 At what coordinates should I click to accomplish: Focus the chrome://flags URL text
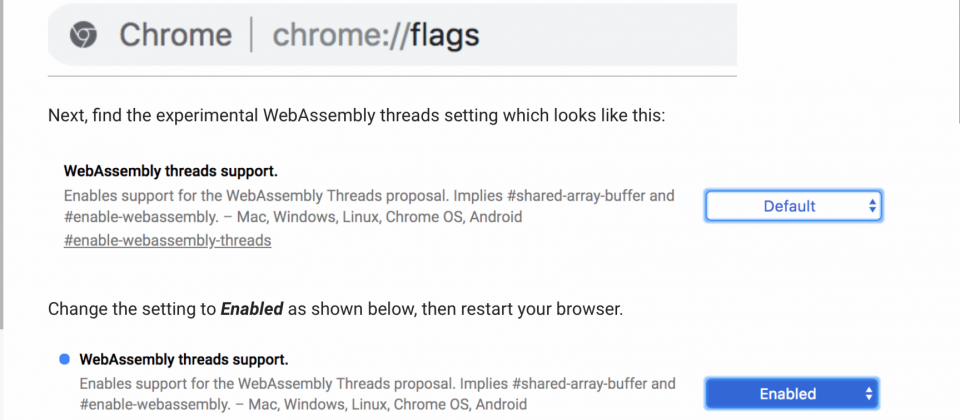pos(376,36)
